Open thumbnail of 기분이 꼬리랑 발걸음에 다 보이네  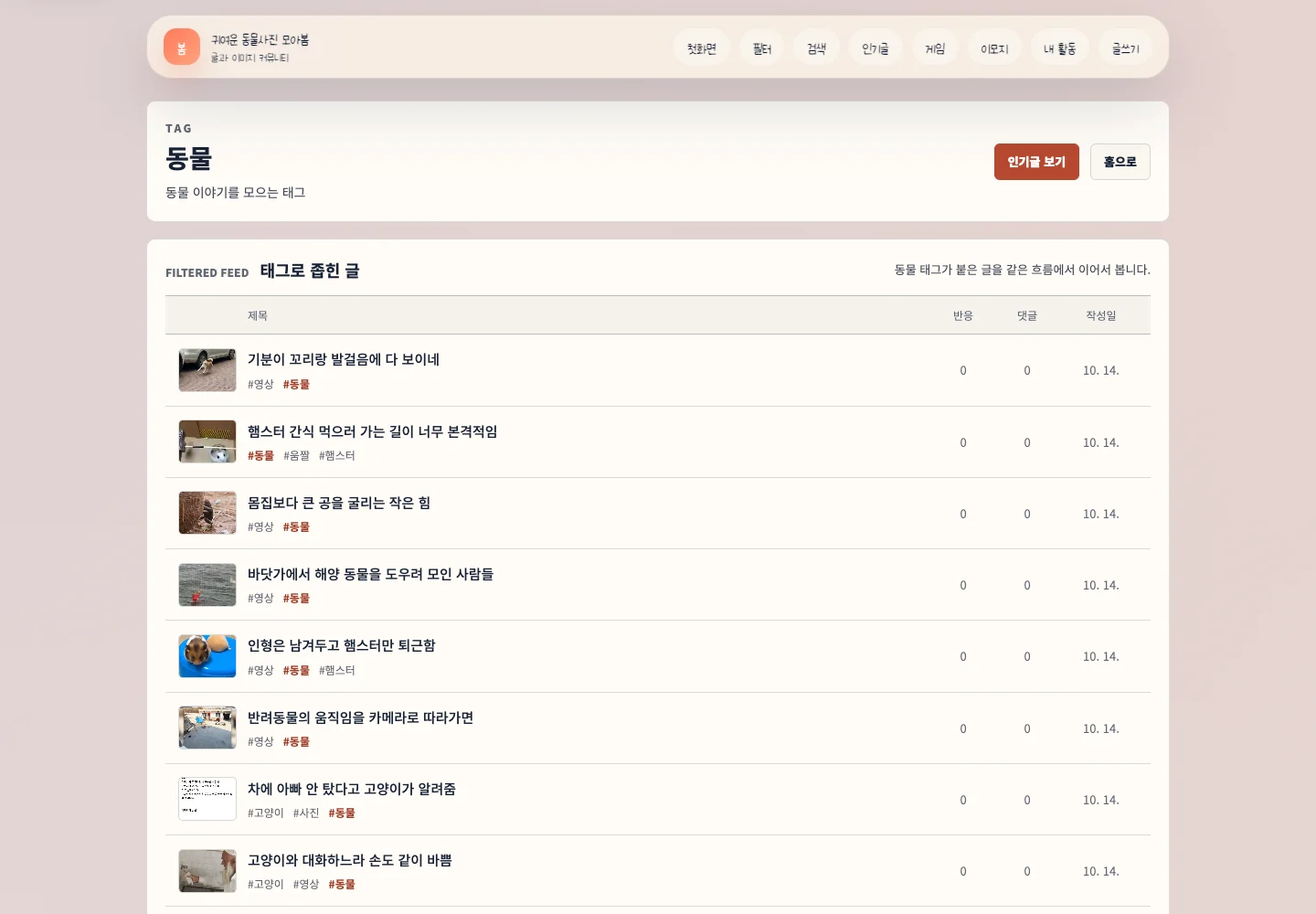[x=207, y=370]
